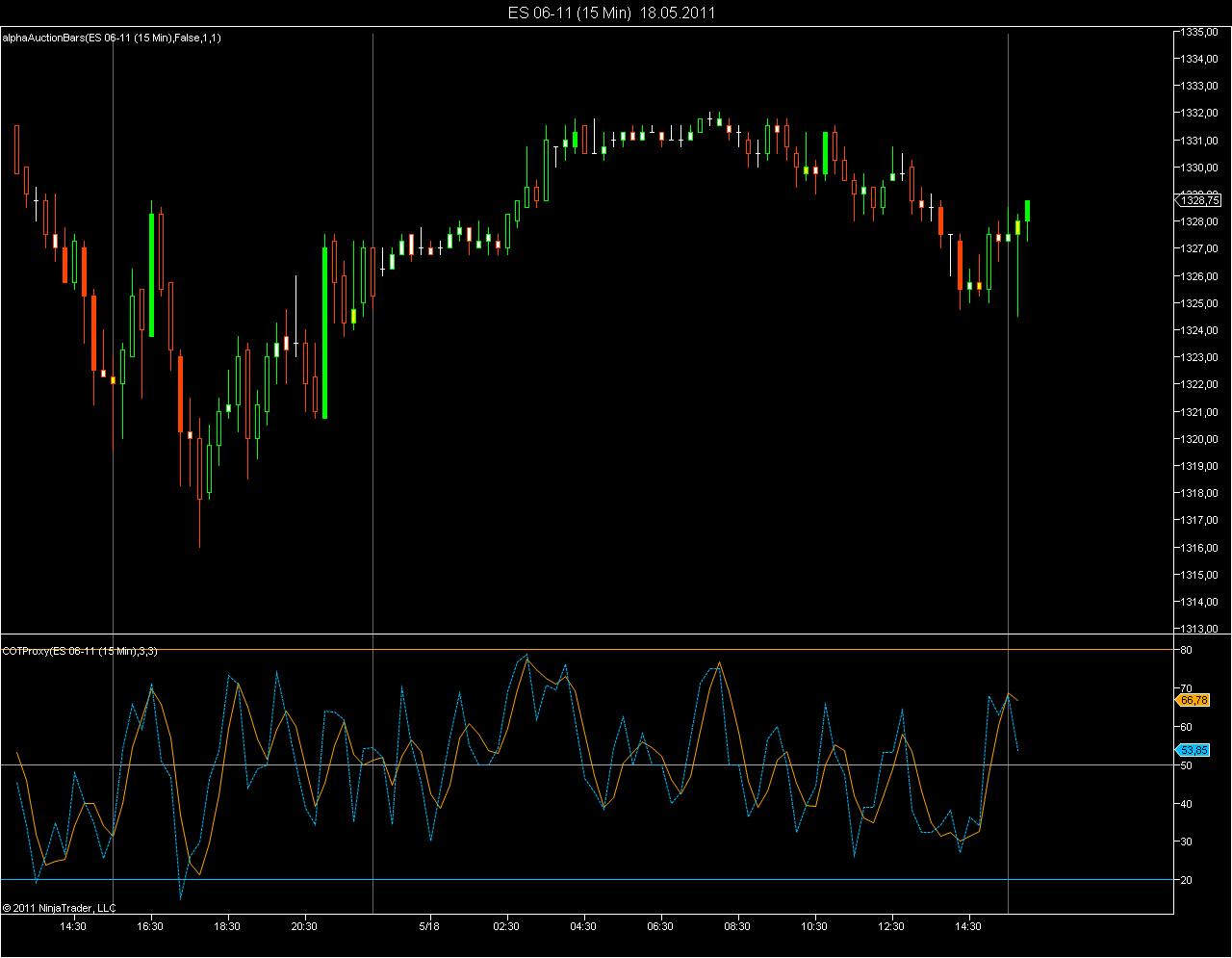Select the current price marker 1328,75
The width and height of the screenshot is (1232, 958).
(1199, 200)
